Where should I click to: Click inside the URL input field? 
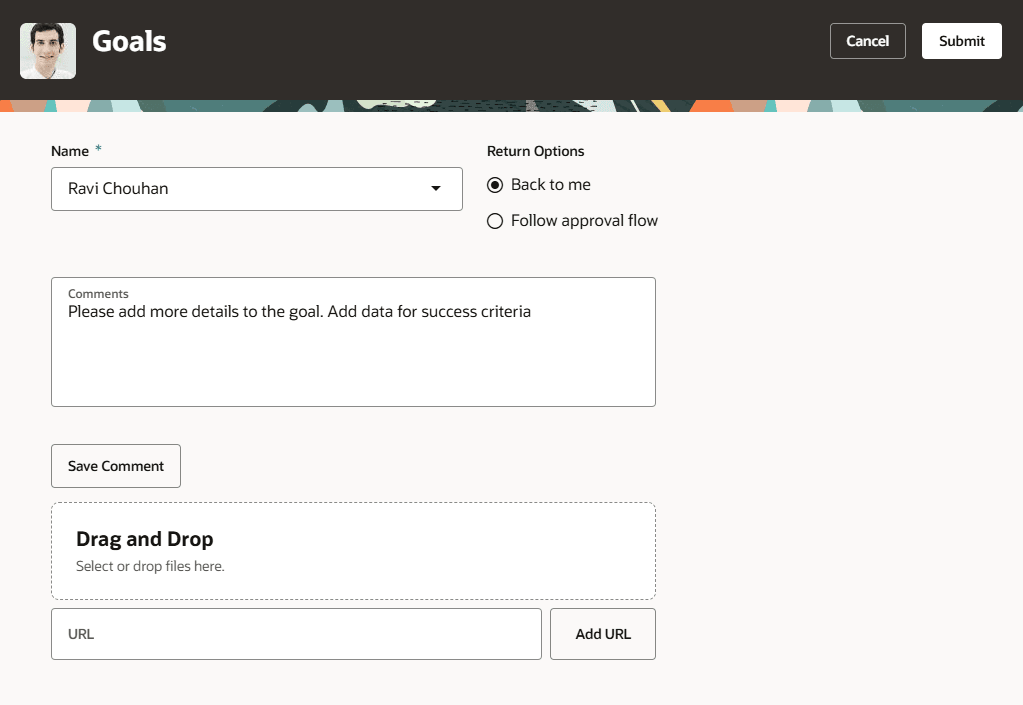[296, 633]
